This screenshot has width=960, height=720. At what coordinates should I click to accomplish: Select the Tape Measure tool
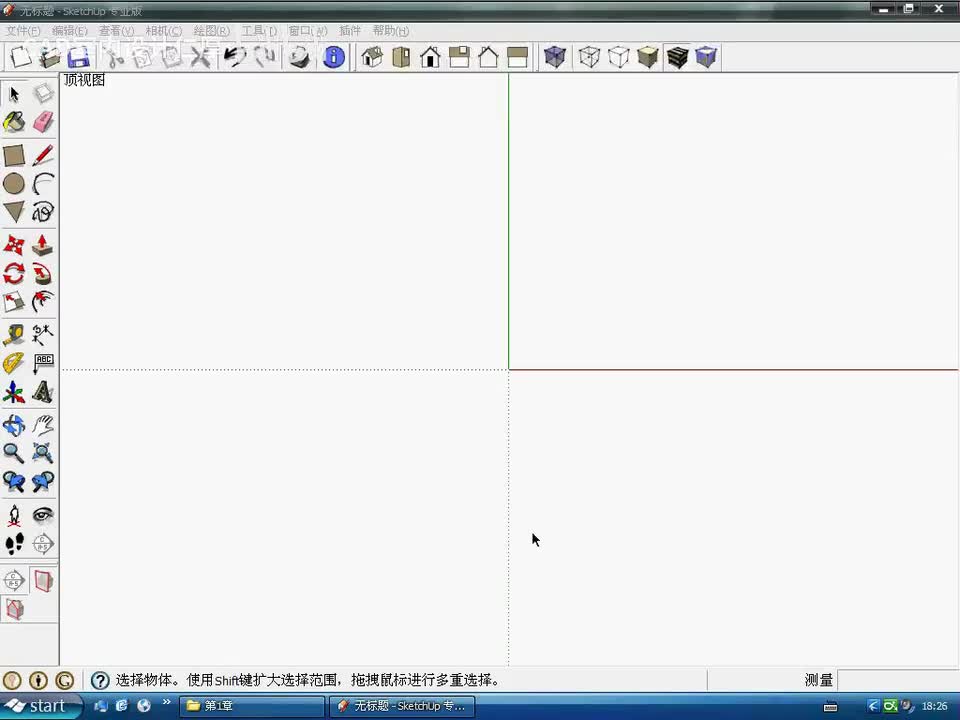14,335
